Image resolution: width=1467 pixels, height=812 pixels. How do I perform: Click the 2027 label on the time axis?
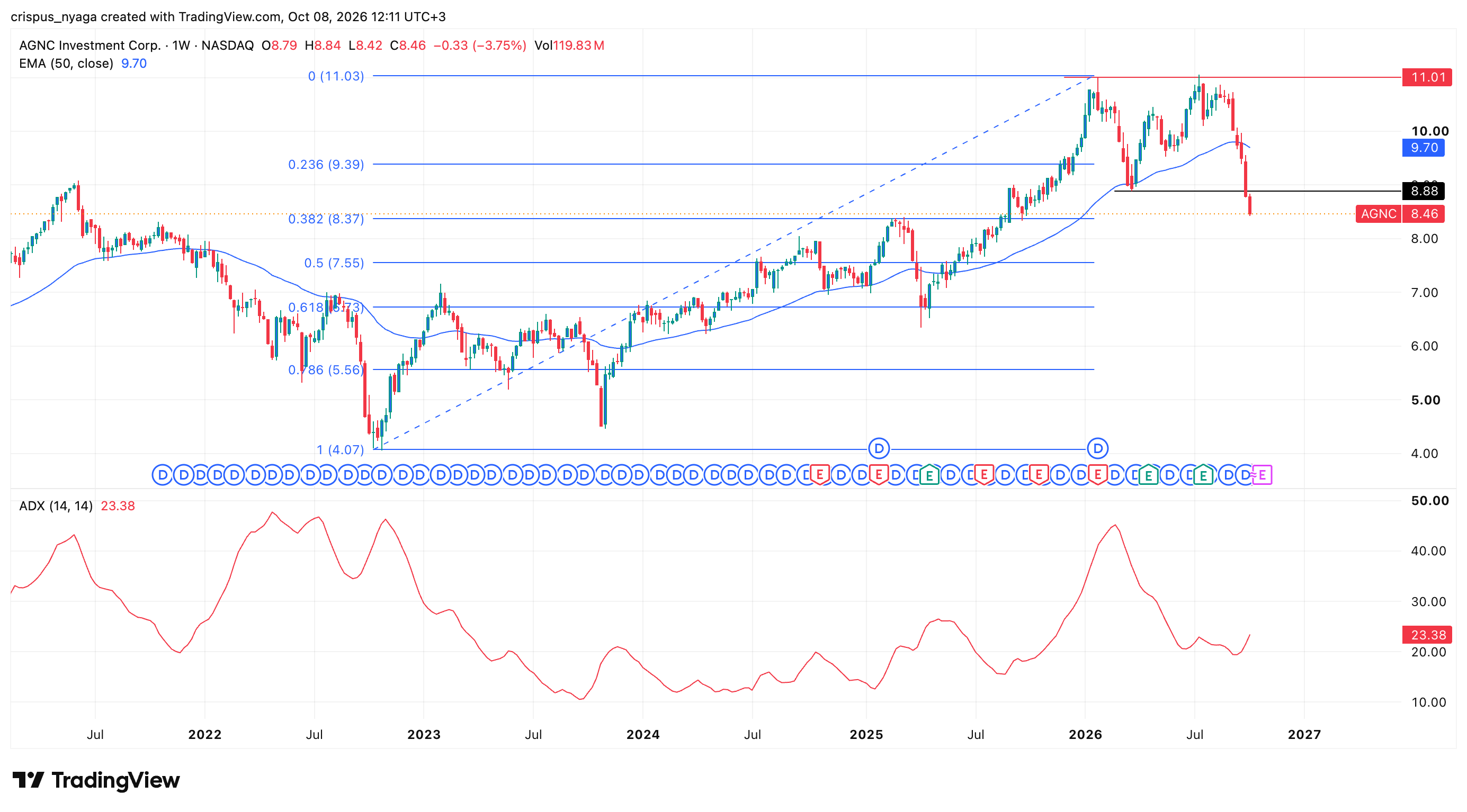point(1304,735)
